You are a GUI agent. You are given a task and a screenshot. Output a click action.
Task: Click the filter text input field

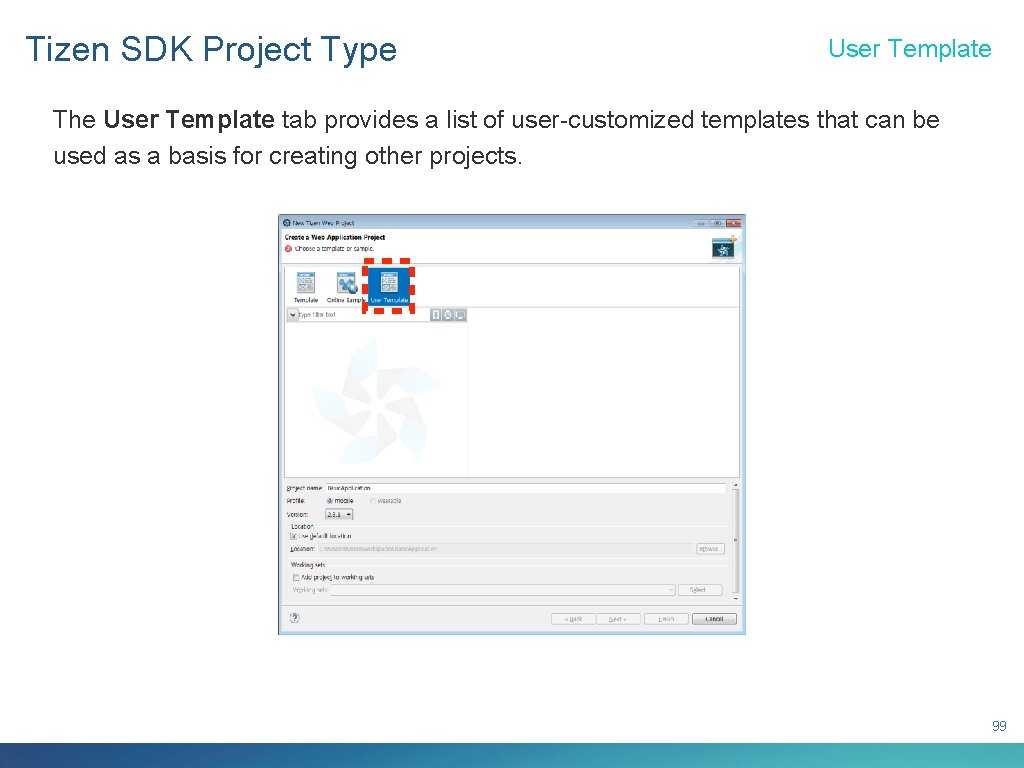tap(363, 315)
